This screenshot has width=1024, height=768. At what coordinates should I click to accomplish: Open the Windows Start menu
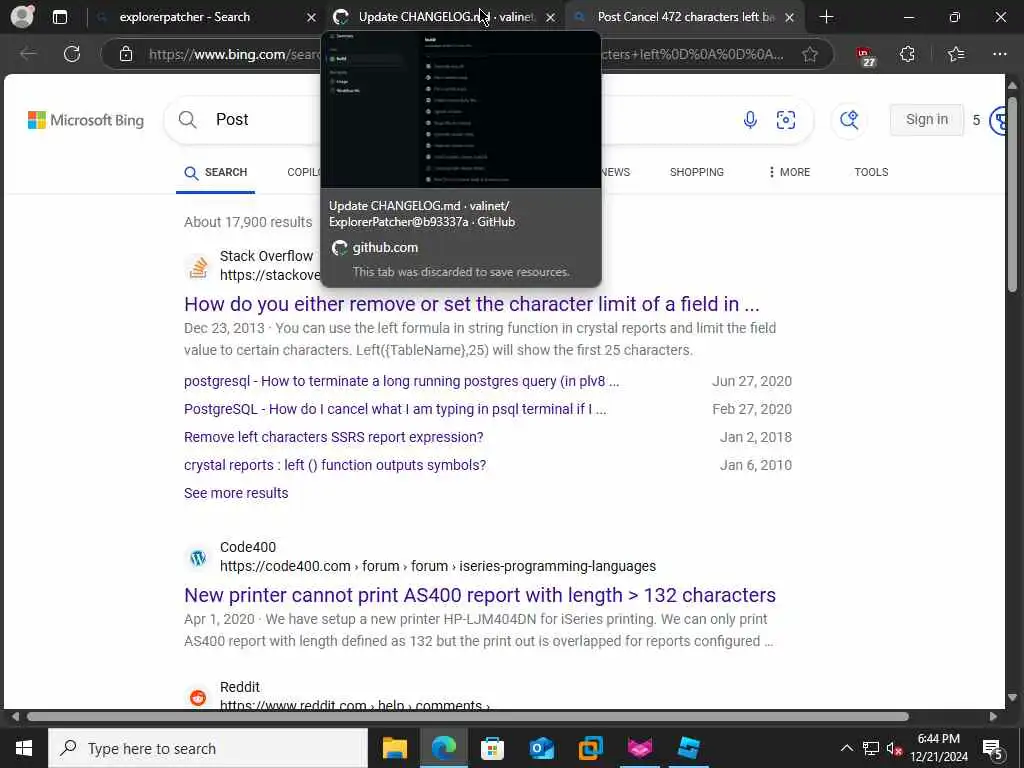tap(24, 748)
